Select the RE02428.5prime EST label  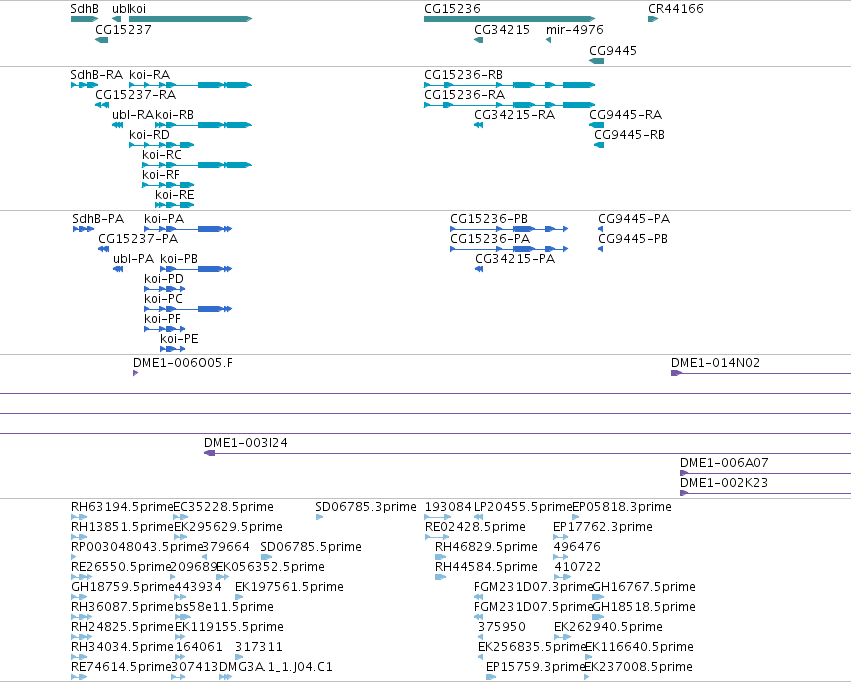475,527
